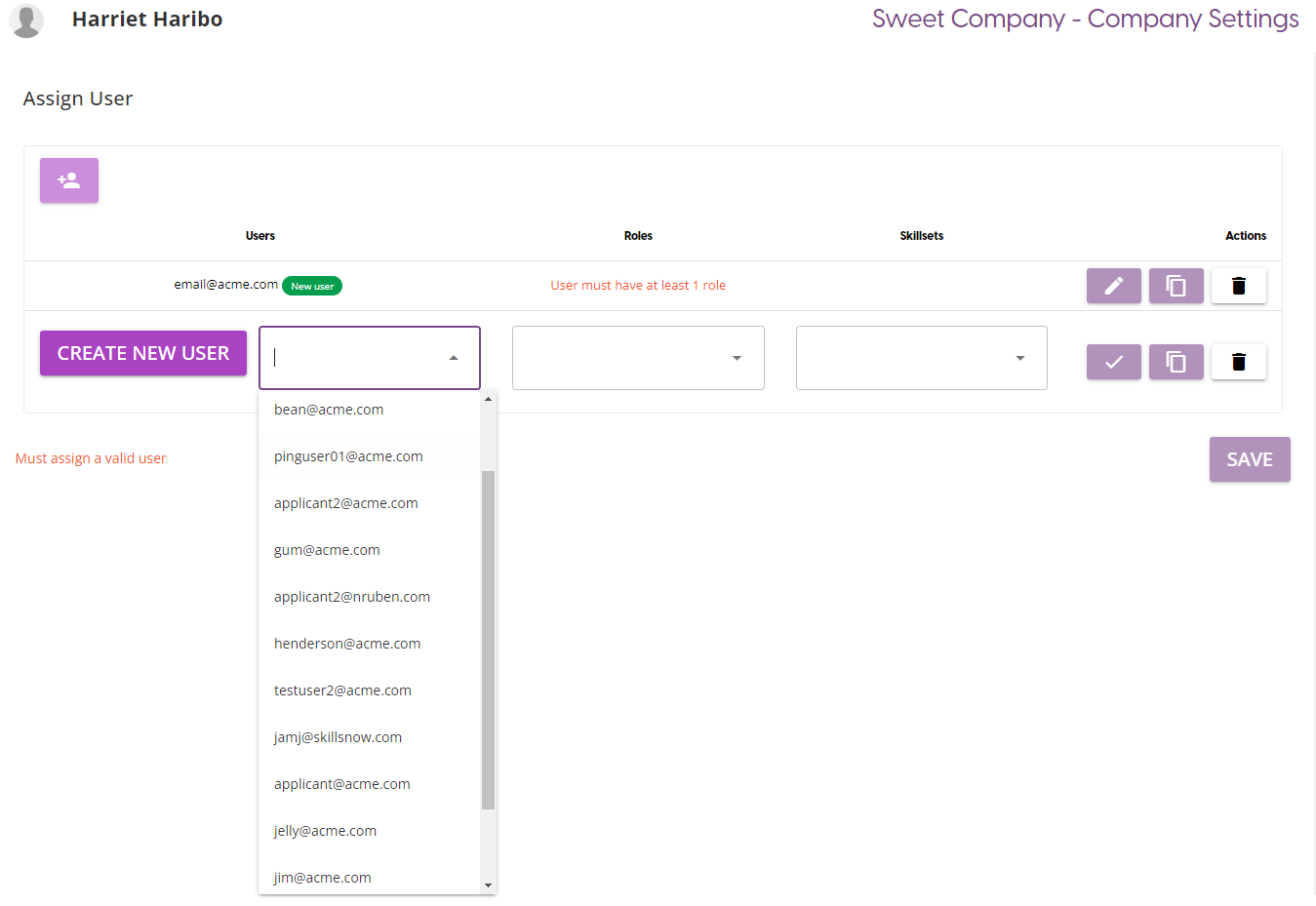This screenshot has height=906, width=1316.
Task: Delete the email@acme.com user row
Action: coord(1238,286)
